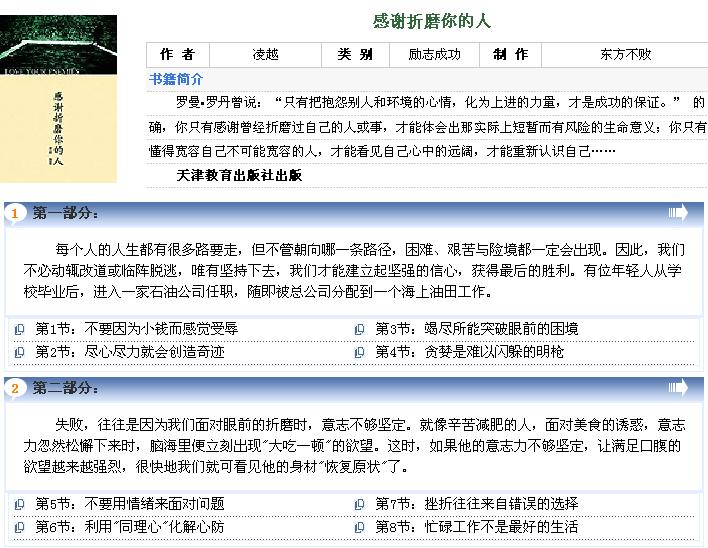This screenshot has height=548, width=708.
Task: Click the page icon beside 第5节
Action: tap(19, 504)
